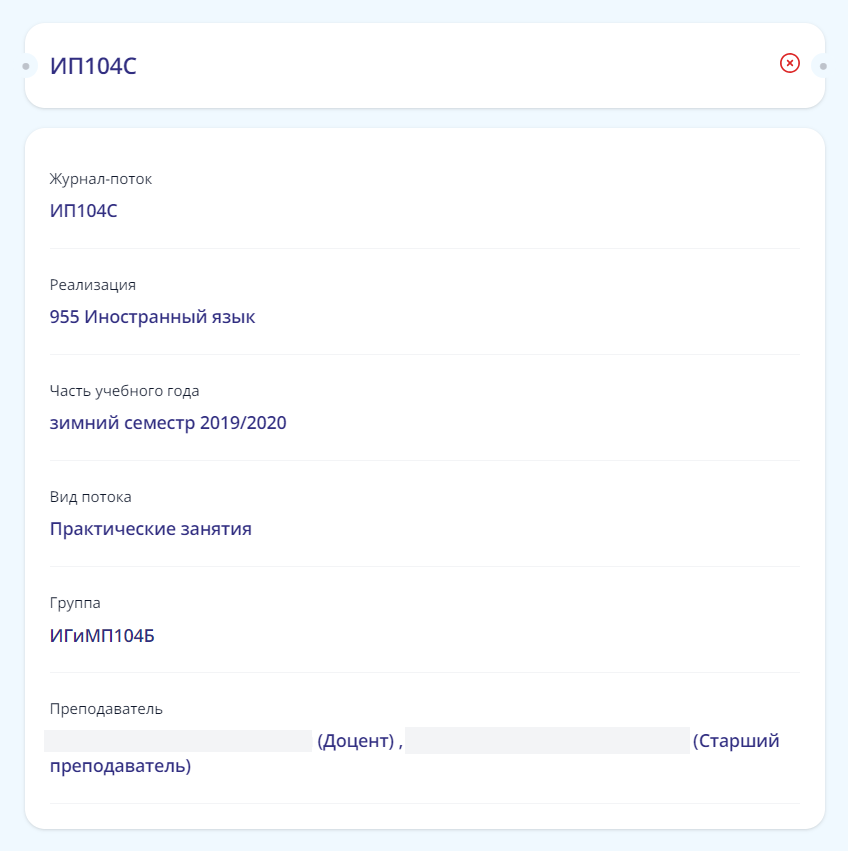Open the ИП104С value under Журнал-поток
The width and height of the screenshot is (848, 851).
tap(84, 211)
